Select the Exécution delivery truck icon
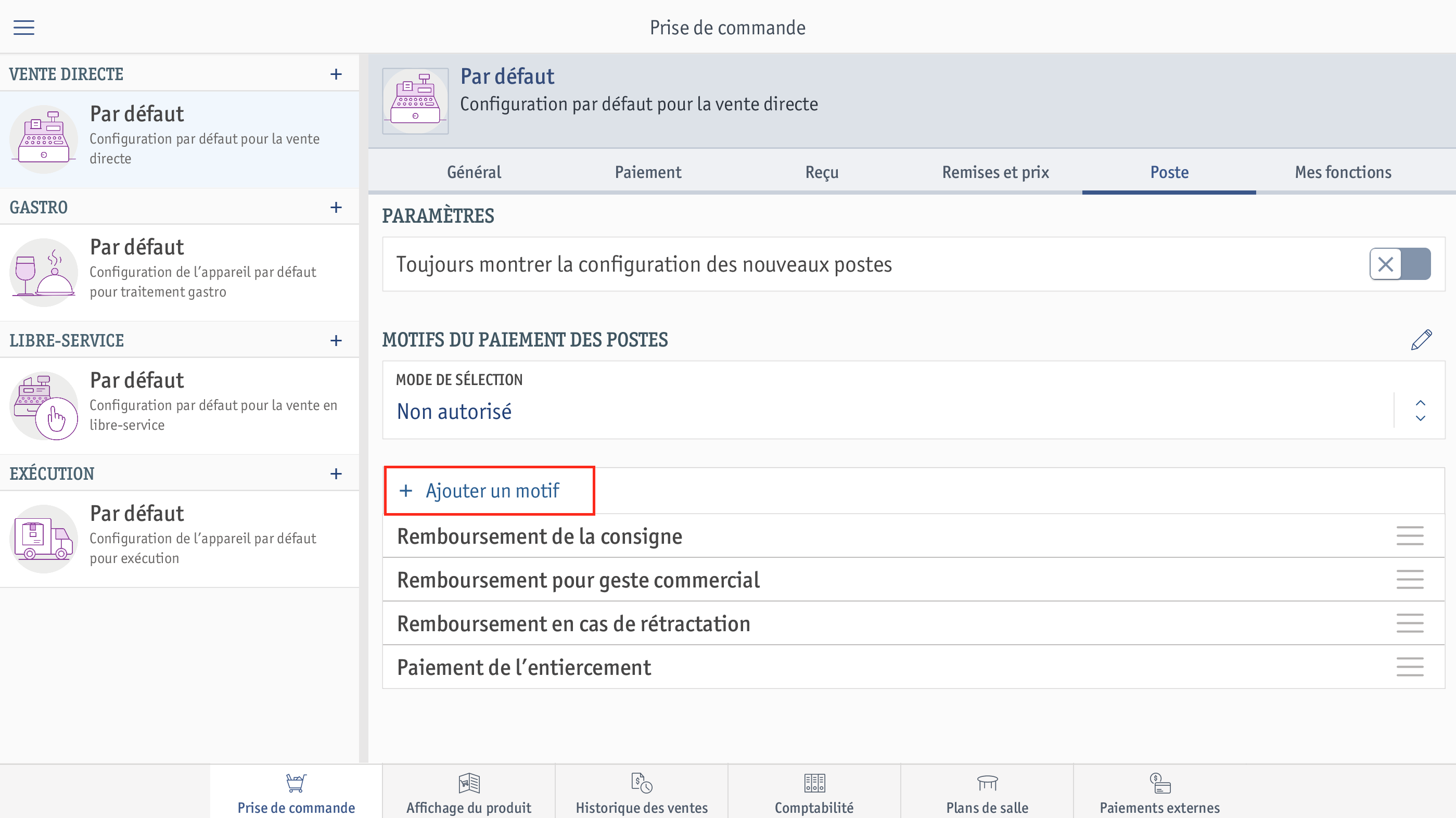The width and height of the screenshot is (1456, 818). tap(44, 538)
